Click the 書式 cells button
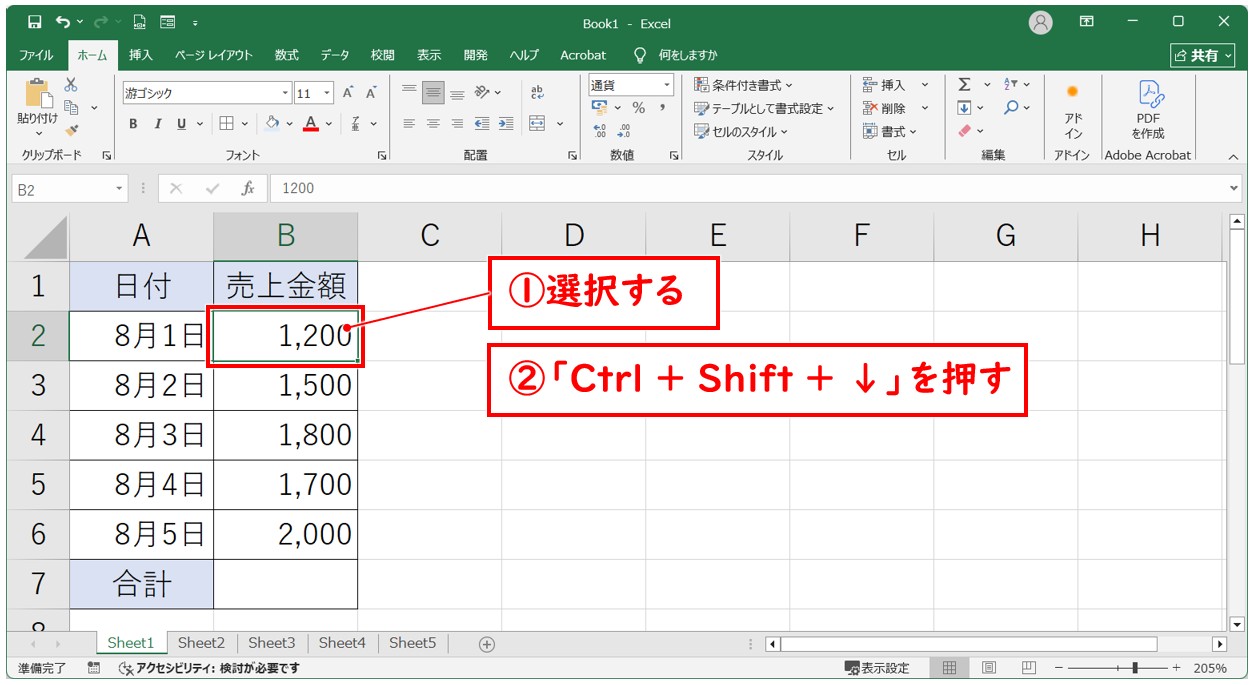 tap(888, 131)
